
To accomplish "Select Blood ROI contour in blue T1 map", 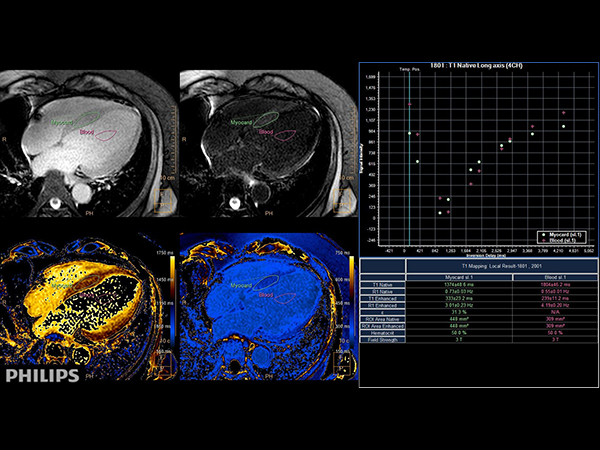I will point(285,298).
